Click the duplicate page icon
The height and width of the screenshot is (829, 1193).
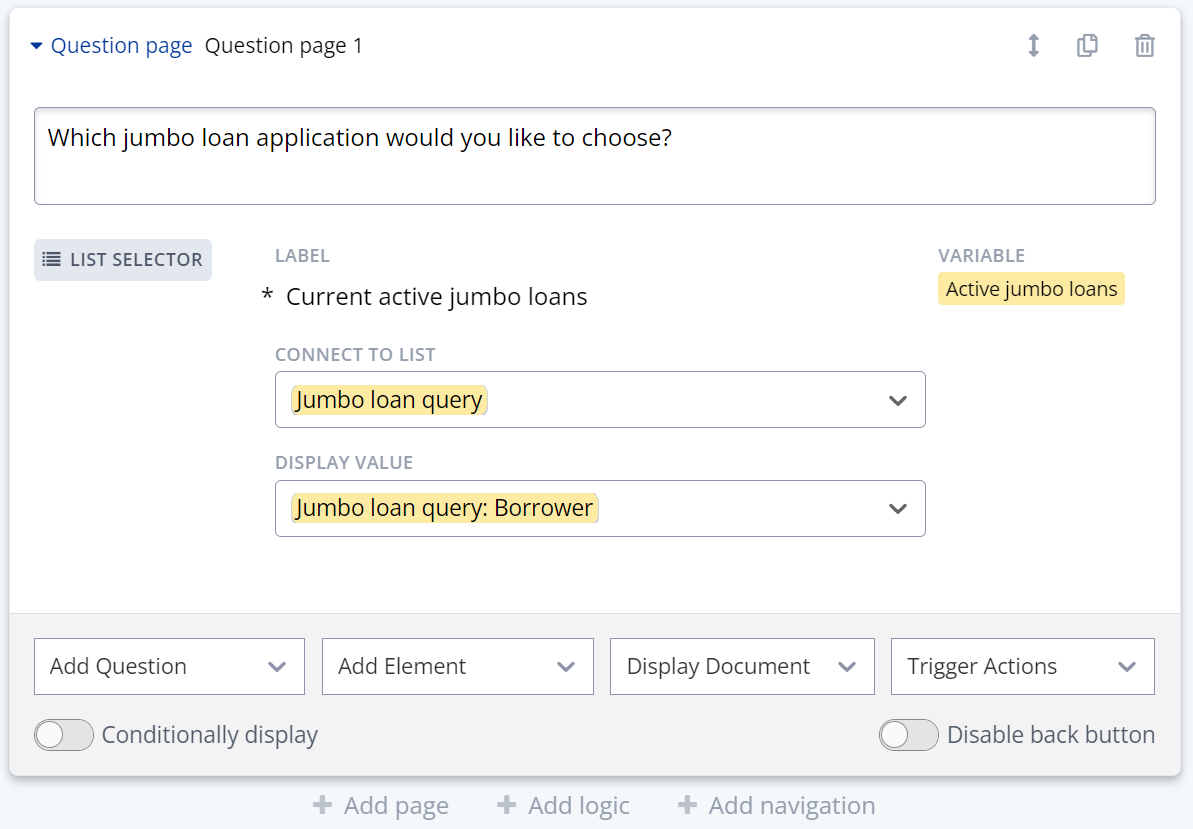point(1087,46)
